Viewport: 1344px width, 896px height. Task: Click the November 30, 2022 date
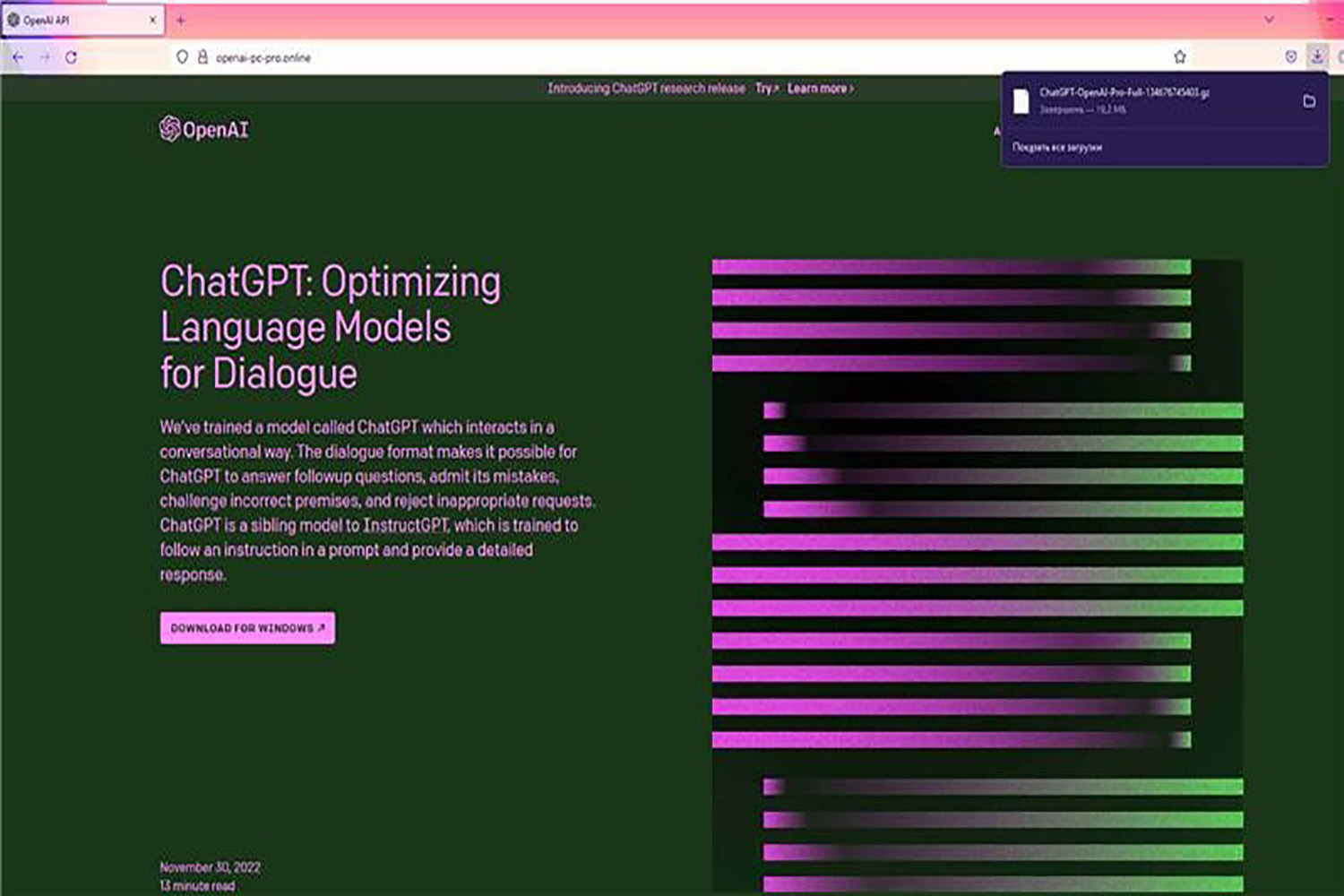211,867
